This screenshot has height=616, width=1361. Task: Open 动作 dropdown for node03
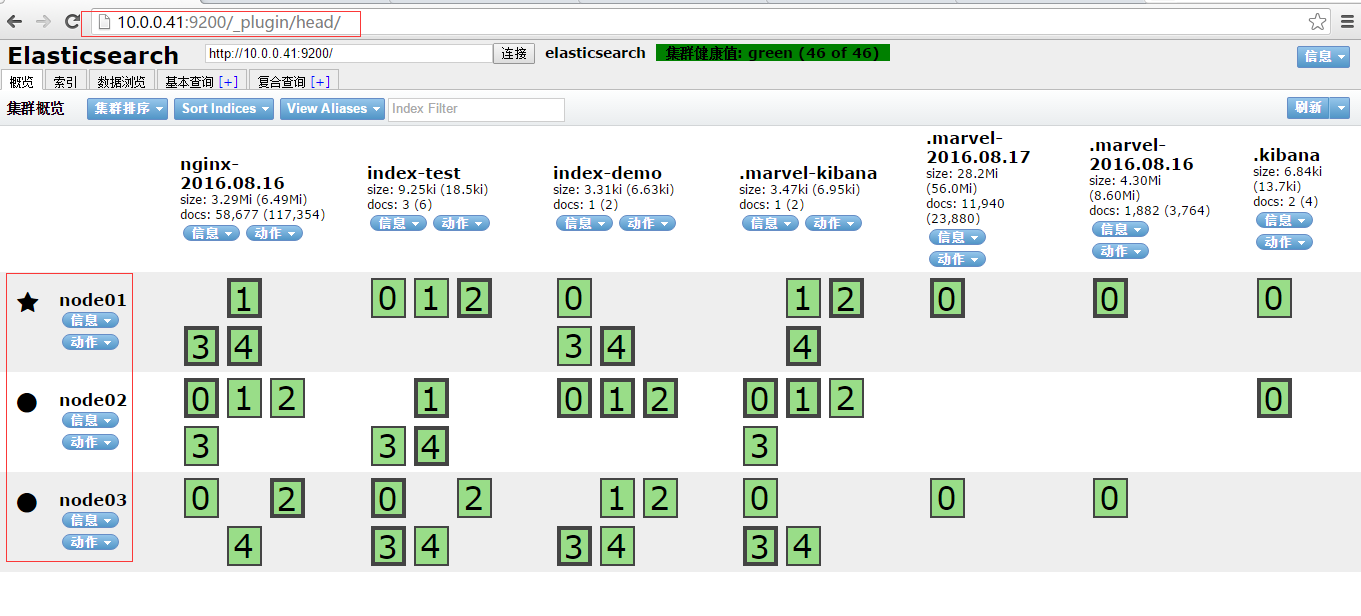pos(90,542)
